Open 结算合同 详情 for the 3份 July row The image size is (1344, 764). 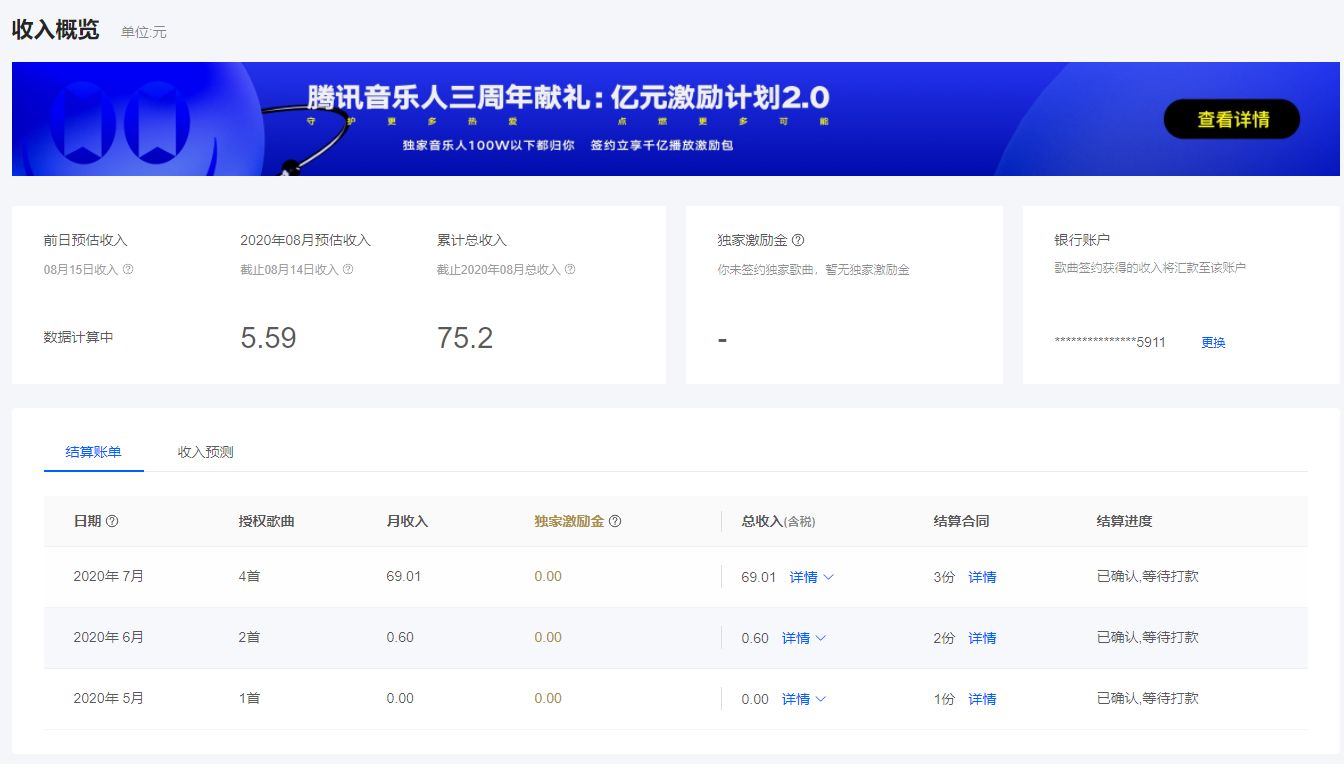982,577
